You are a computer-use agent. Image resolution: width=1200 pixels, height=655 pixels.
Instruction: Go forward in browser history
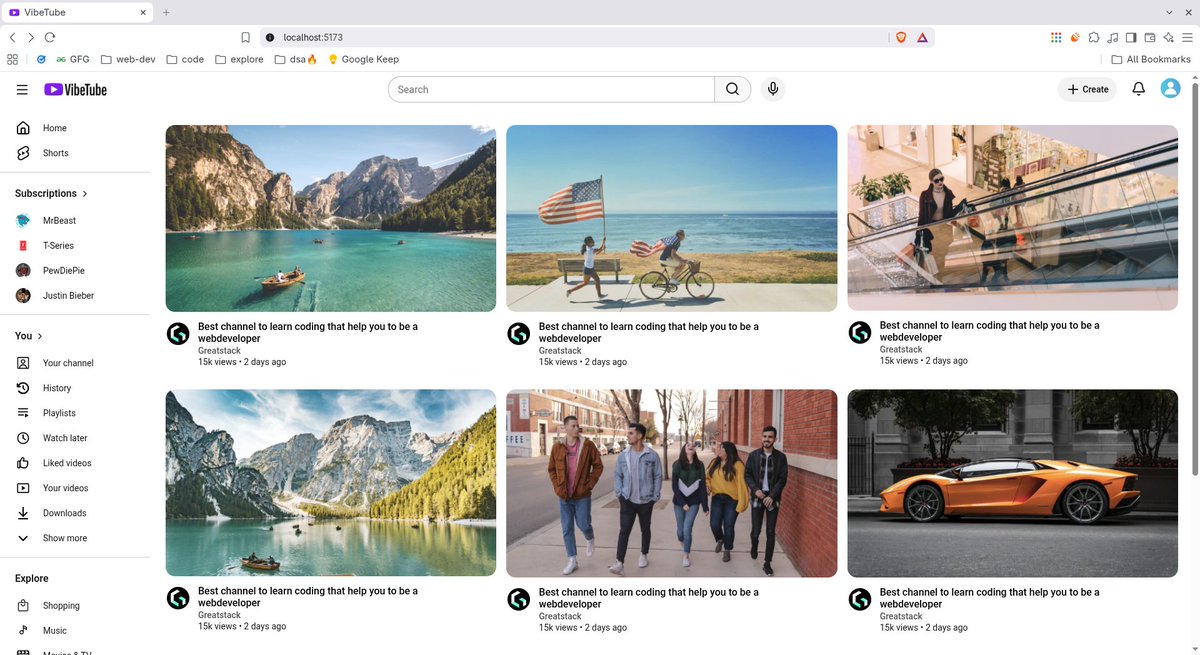tap(30, 37)
